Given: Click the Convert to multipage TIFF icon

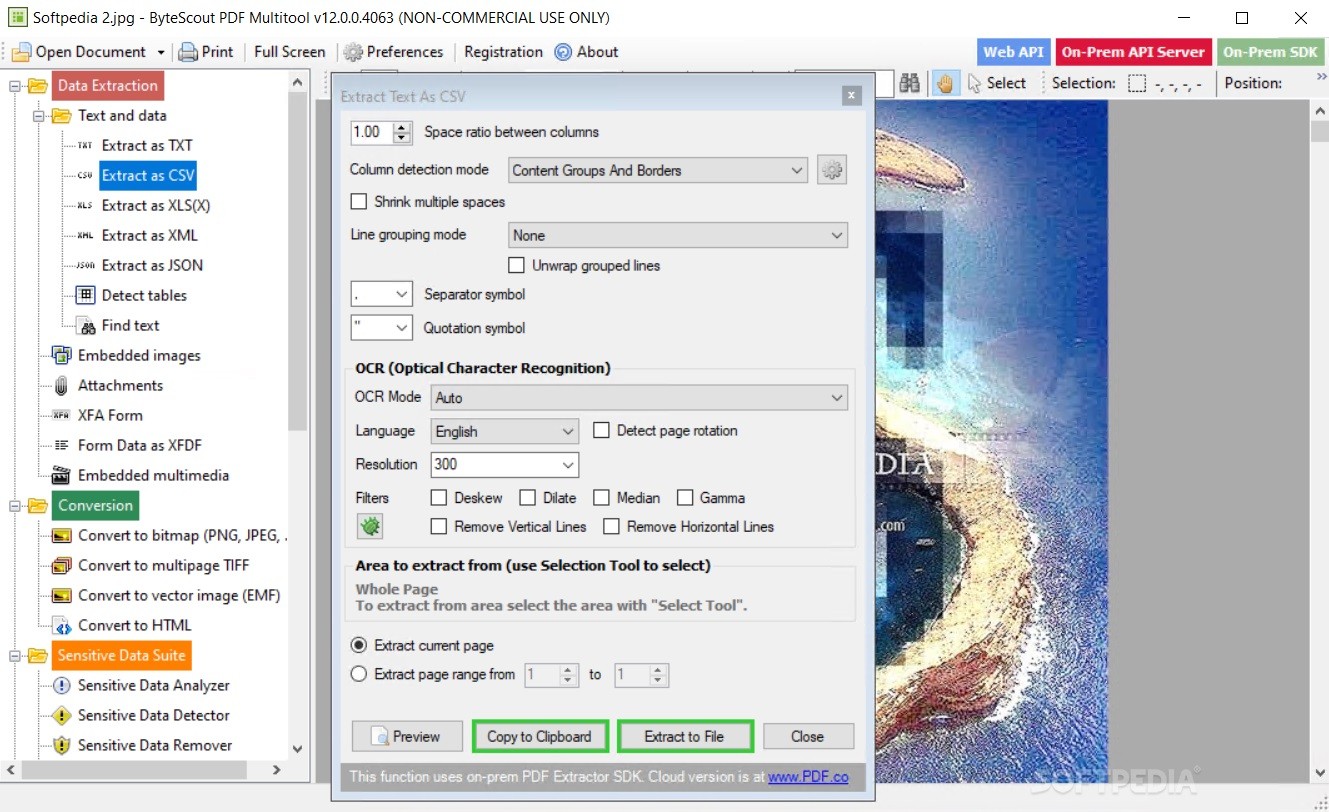Looking at the screenshot, I should (61, 565).
